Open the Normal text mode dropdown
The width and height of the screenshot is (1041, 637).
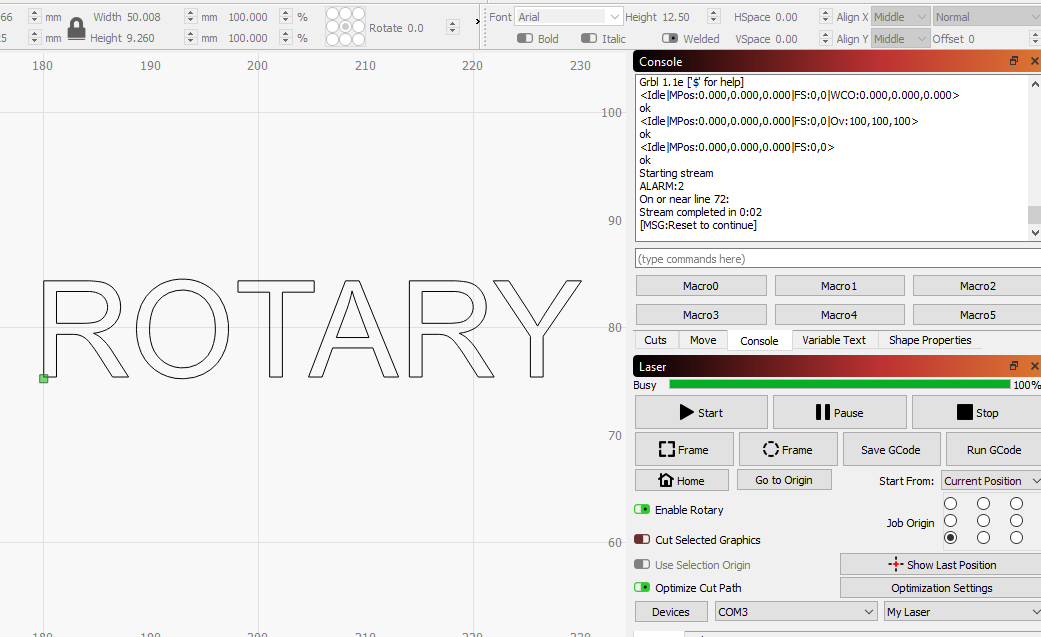987,17
